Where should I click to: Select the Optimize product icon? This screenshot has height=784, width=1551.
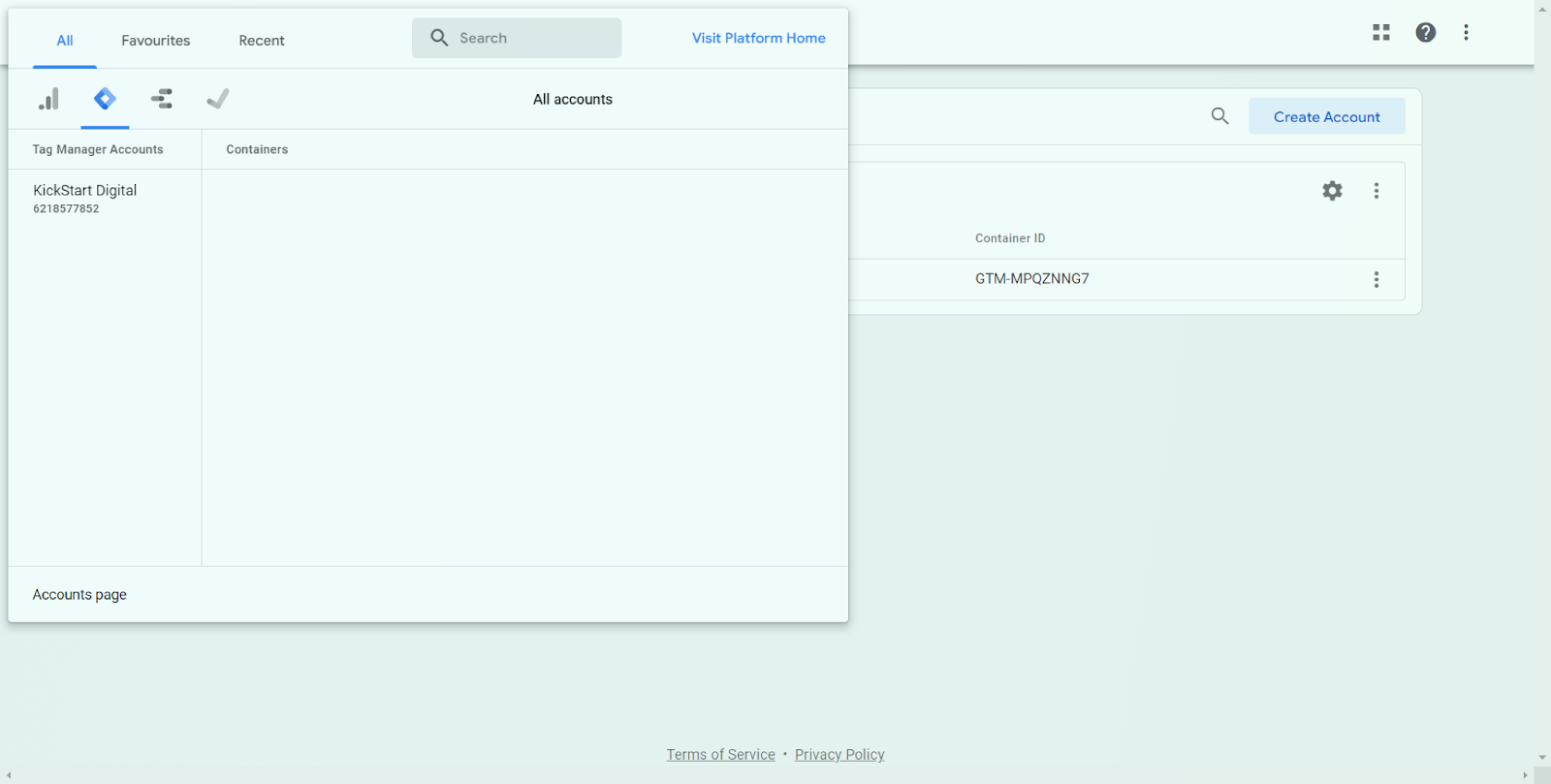[162, 99]
